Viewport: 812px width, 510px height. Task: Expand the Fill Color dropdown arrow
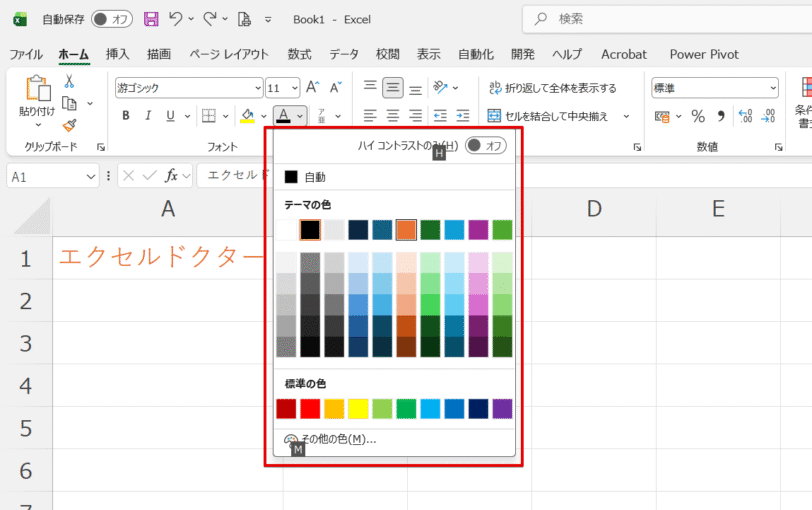tap(264, 116)
